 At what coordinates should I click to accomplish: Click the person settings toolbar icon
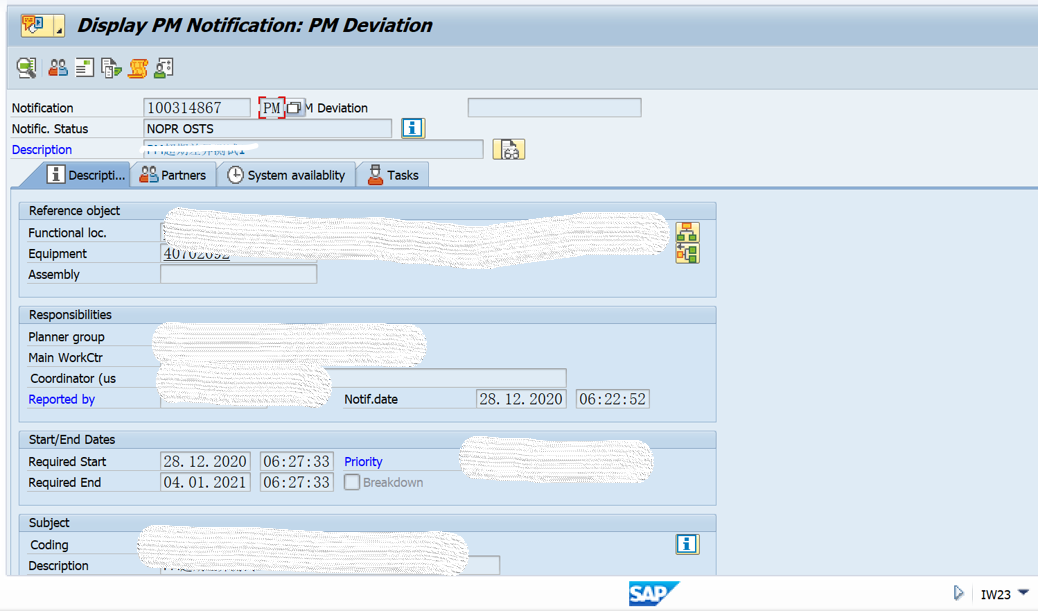164,68
